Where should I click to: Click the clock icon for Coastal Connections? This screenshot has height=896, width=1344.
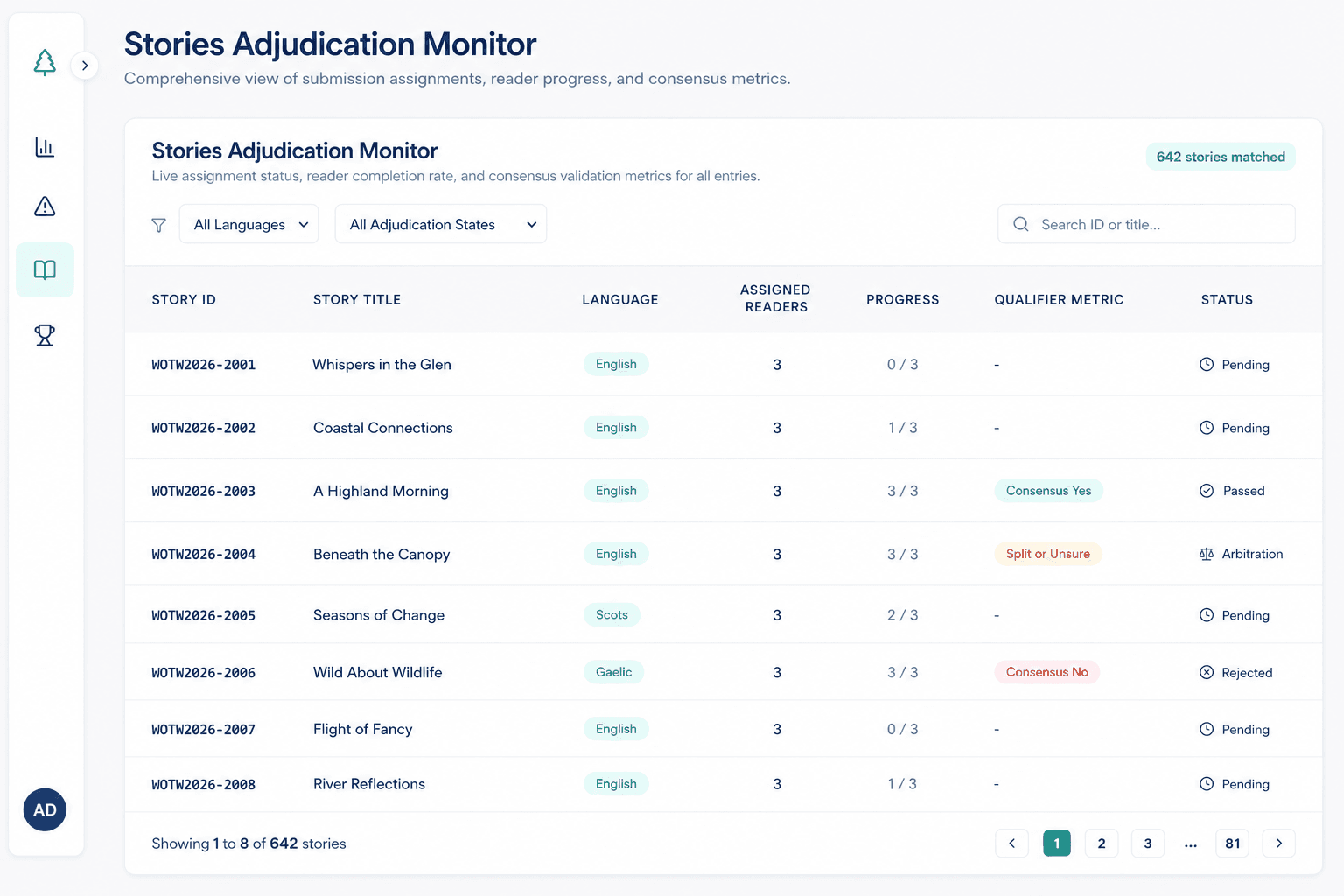(1207, 428)
